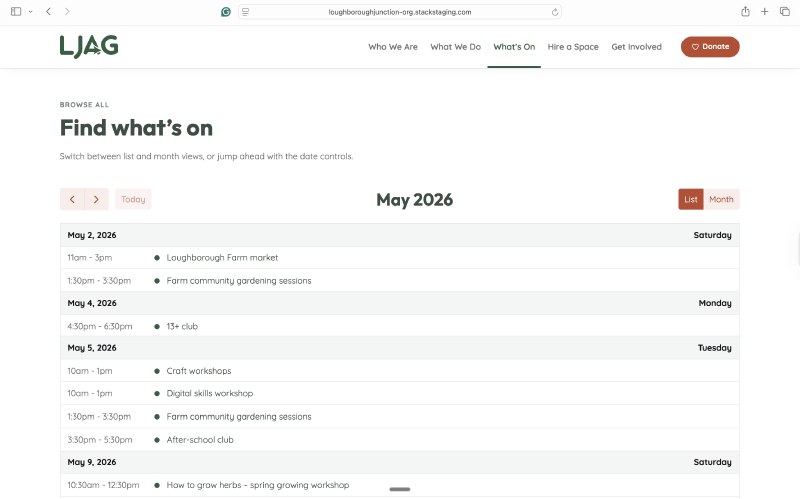Open the Loughborough Farm market event
This screenshot has width=800, height=499.
pos(222,258)
